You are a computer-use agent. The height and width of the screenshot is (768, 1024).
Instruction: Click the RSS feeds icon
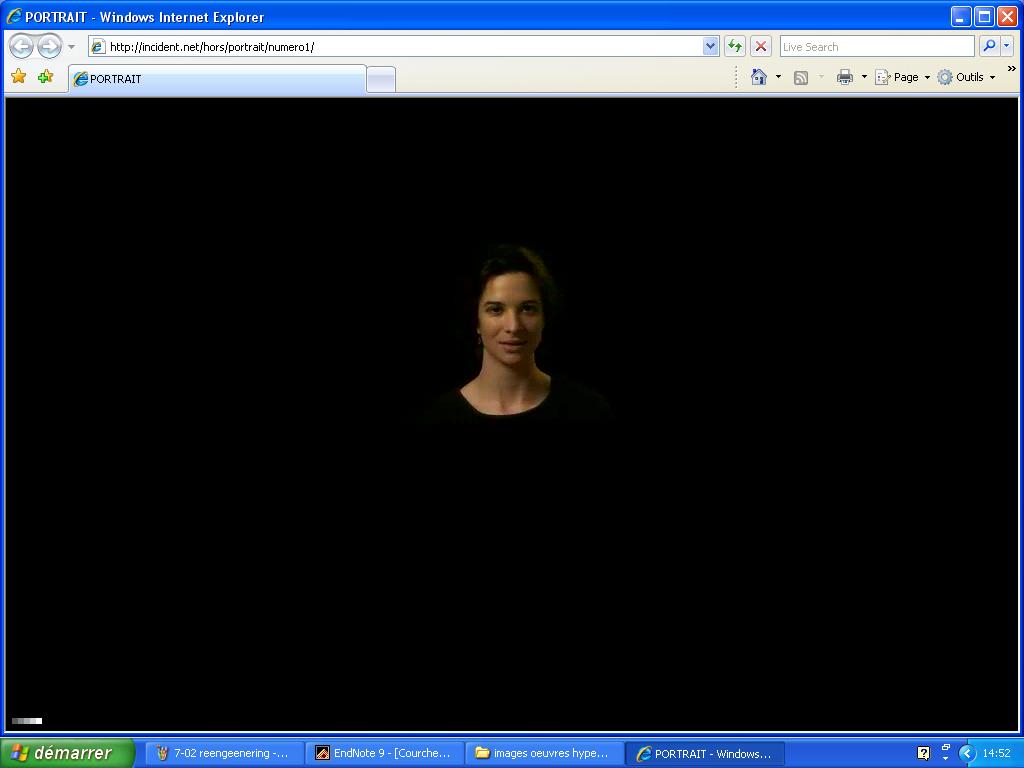coord(801,78)
